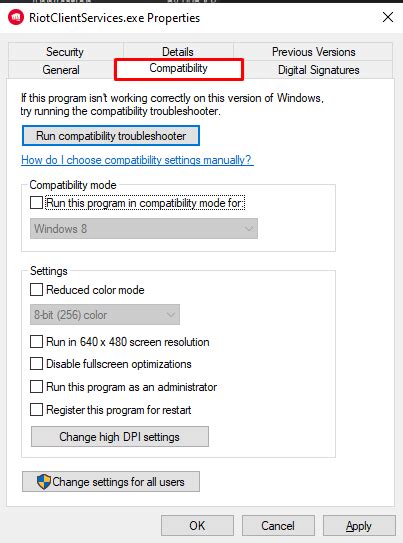Screen dimensions: 403x543
Task: Click Run compatibility troubleshooter button
Action: 111,136
